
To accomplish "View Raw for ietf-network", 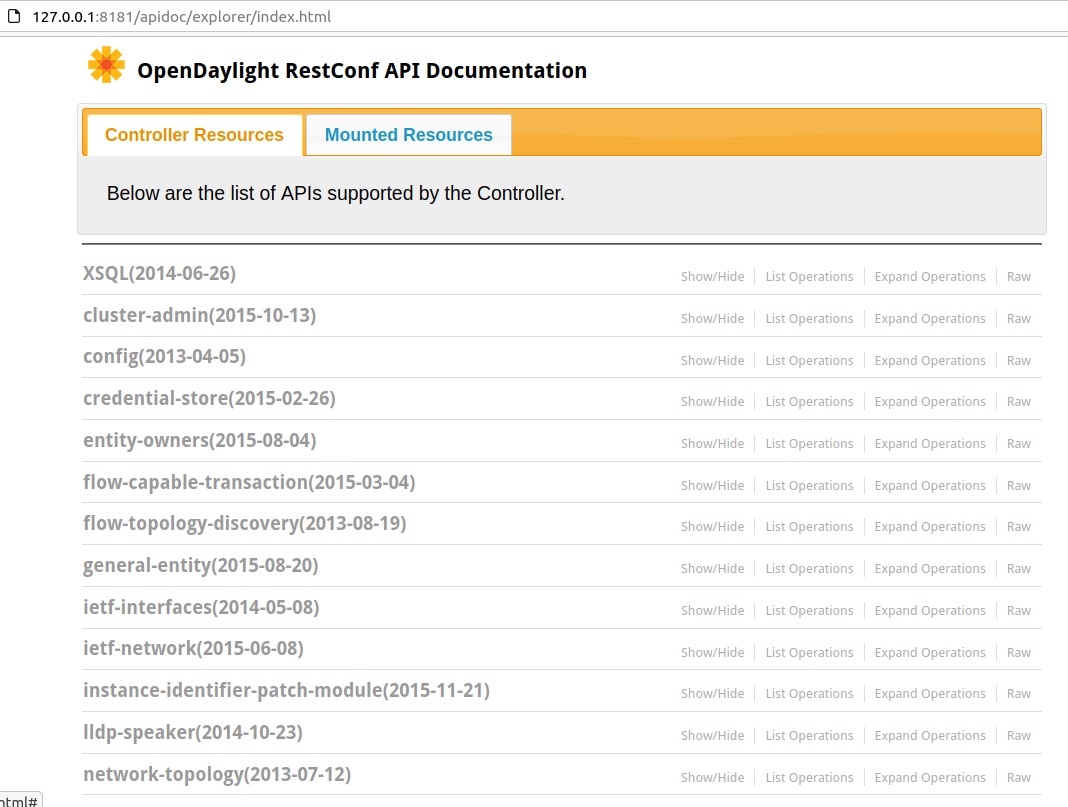I will tap(1019, 652).
